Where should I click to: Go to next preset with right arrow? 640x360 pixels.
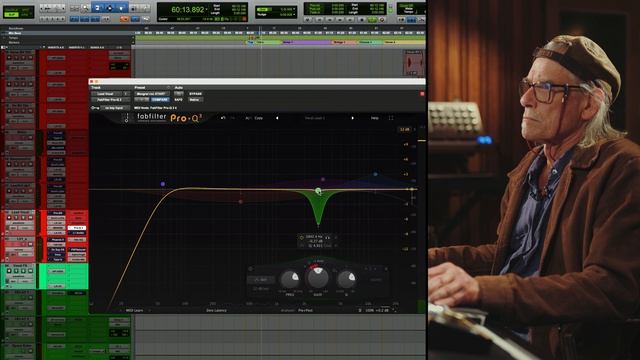click(x=353, y=118)
